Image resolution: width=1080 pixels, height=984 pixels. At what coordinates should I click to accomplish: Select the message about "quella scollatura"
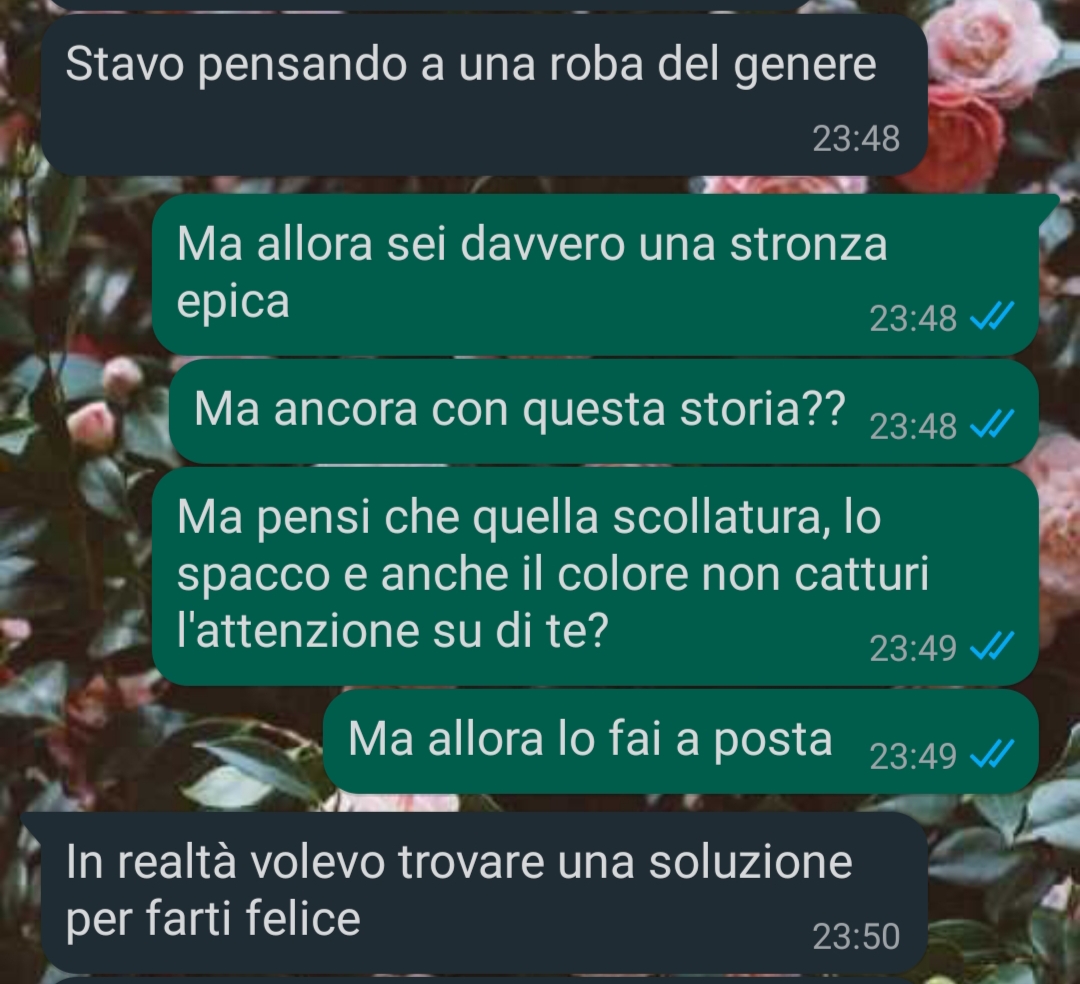pos(595,576)
